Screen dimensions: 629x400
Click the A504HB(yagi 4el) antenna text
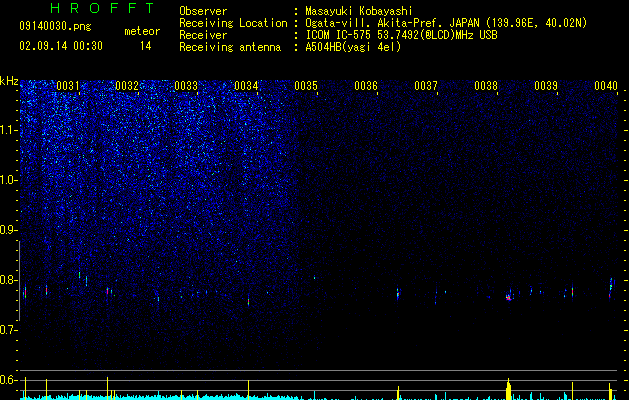(x=353, y=47)
